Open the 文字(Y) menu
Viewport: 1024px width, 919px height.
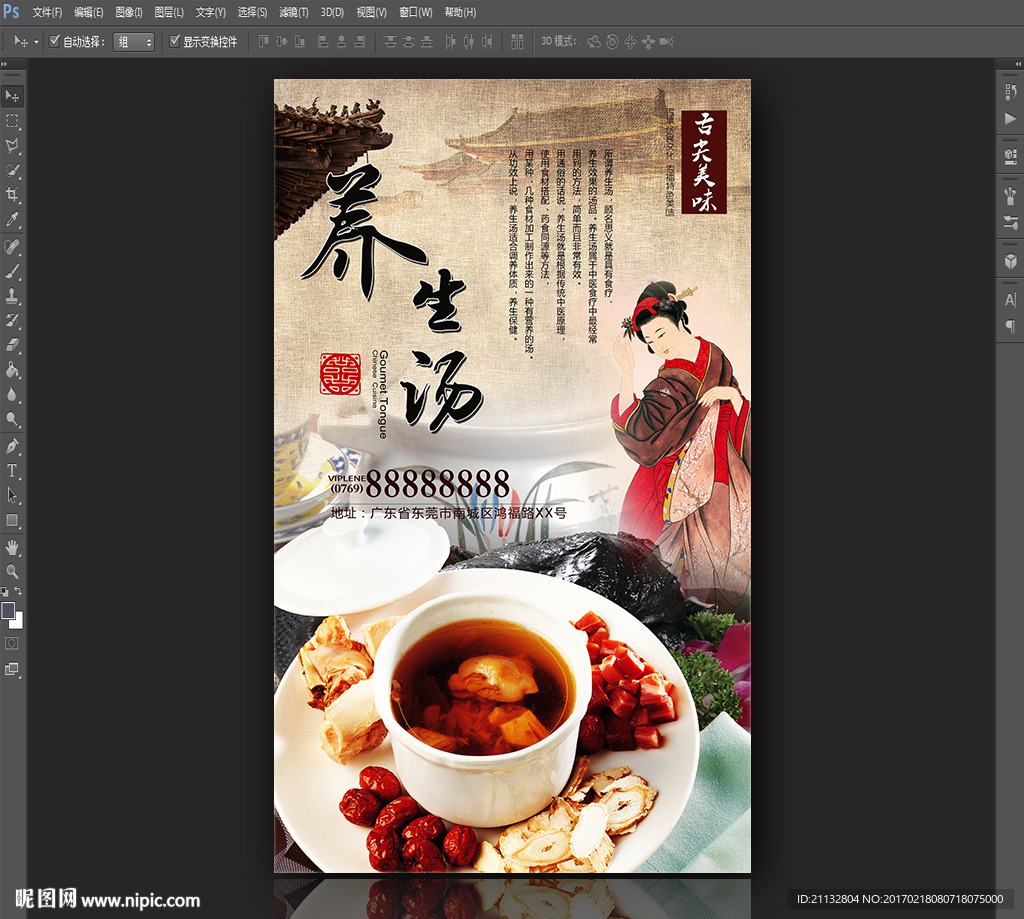(x=210, y=12)
